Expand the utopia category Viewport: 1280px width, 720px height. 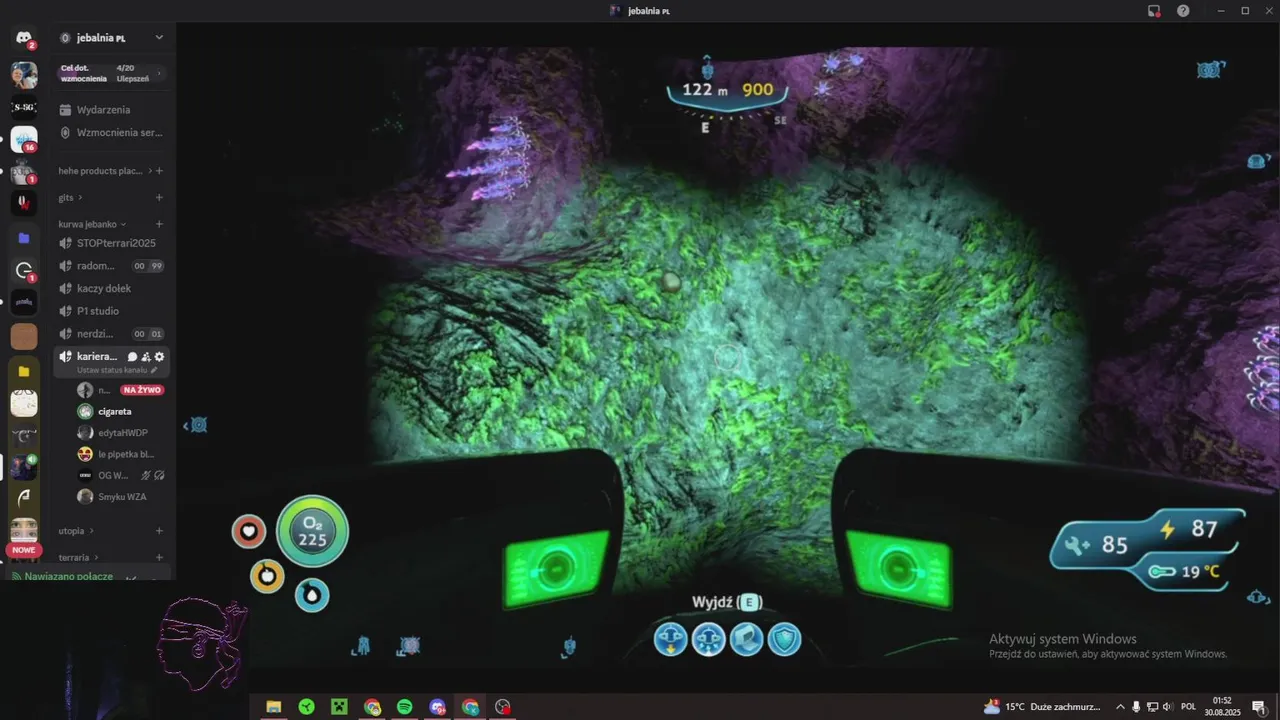coord(76,531)
